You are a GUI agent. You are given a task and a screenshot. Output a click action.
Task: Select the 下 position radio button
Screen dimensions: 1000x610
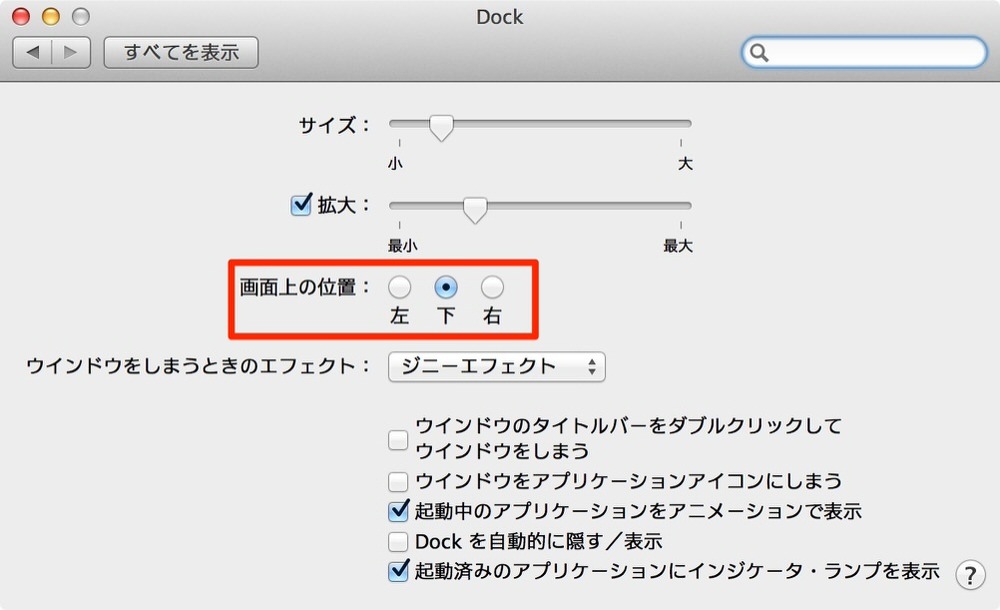point(446,287)
